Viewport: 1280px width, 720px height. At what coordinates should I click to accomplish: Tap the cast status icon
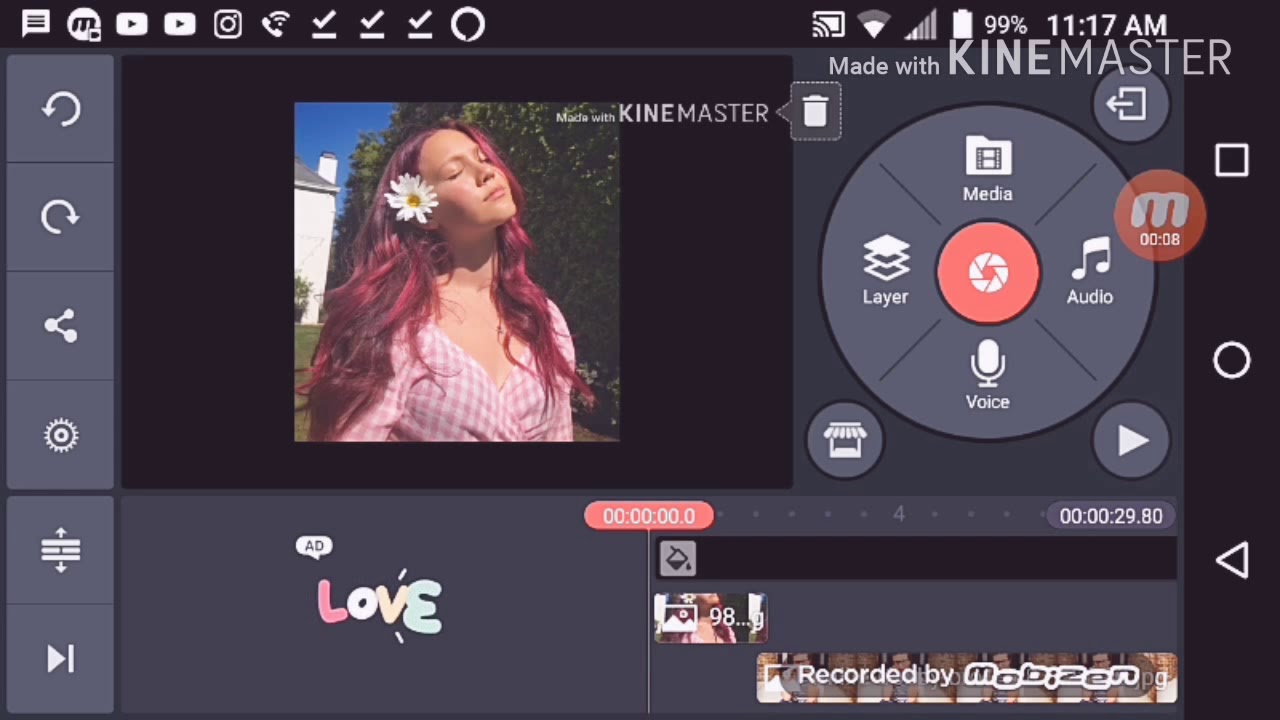(829, 25)
